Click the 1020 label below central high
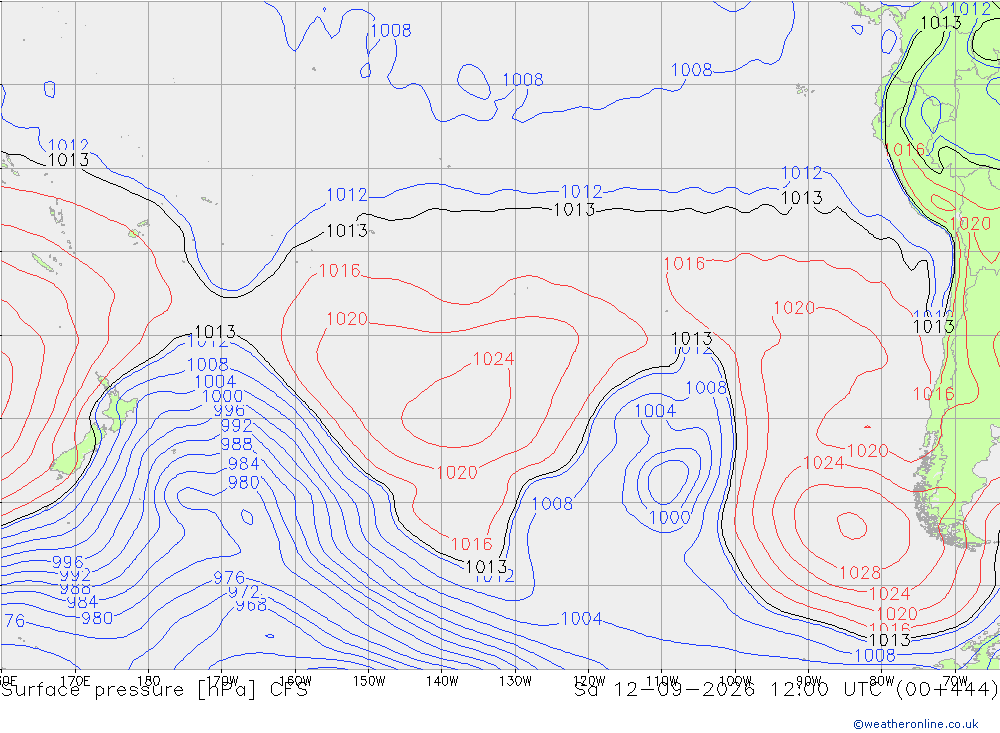The image size is (1000, 733). [457, 473]
